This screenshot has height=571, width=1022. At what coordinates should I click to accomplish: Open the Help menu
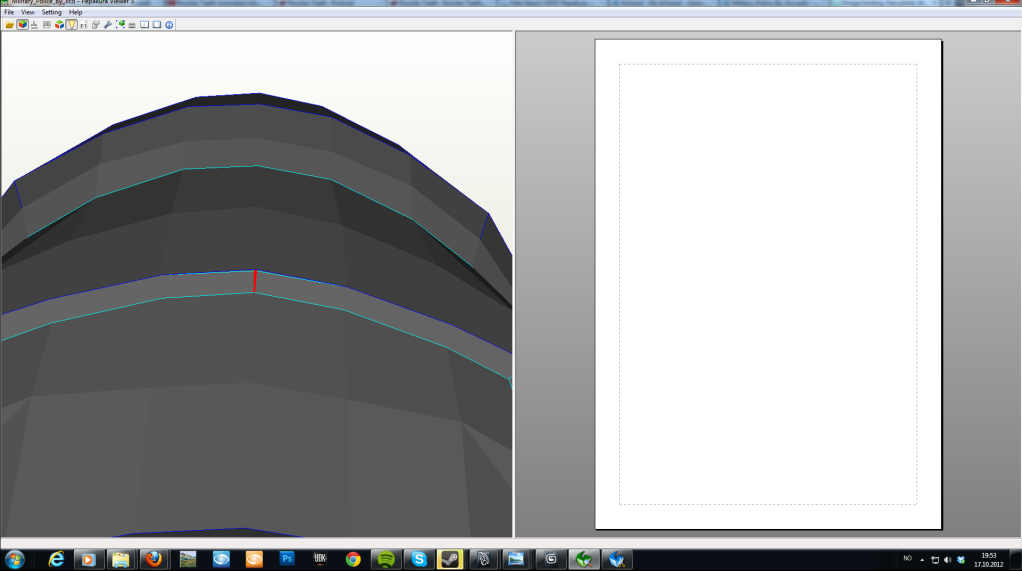[x=76, y=12]
